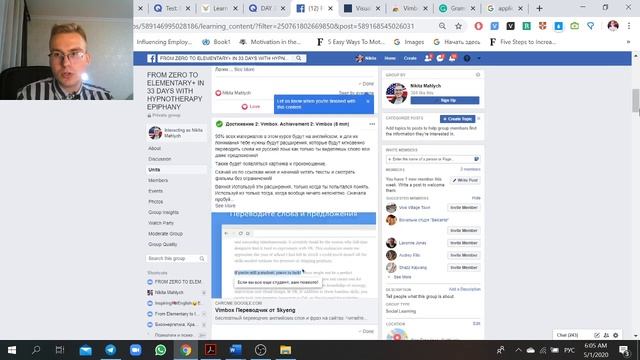
Task: Click the Facebook help question-mark icon
Action: click(467, 58)
